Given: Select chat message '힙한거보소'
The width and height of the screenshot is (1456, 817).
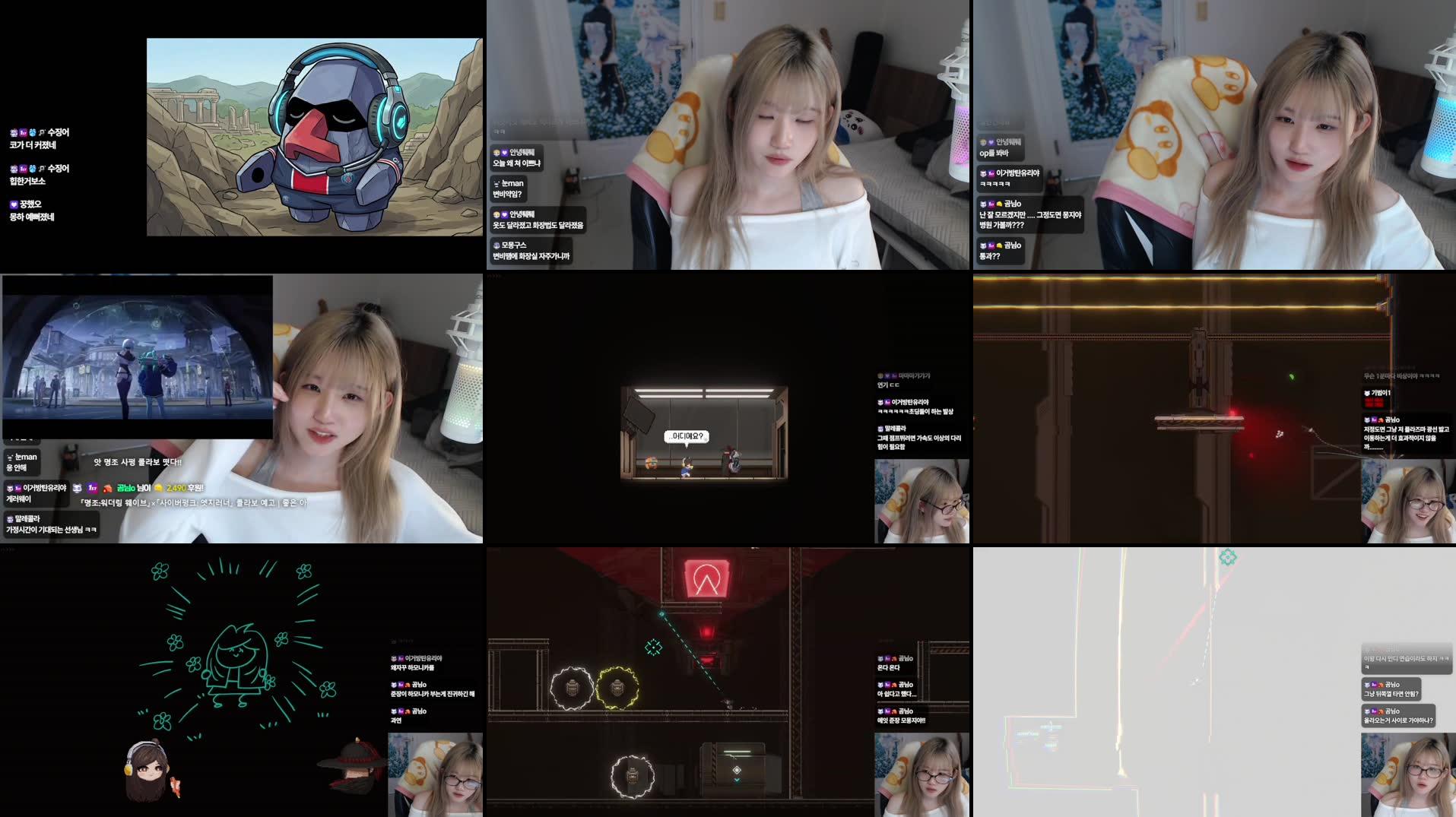Looking at the screenshot, I should (x=27, y=182).
